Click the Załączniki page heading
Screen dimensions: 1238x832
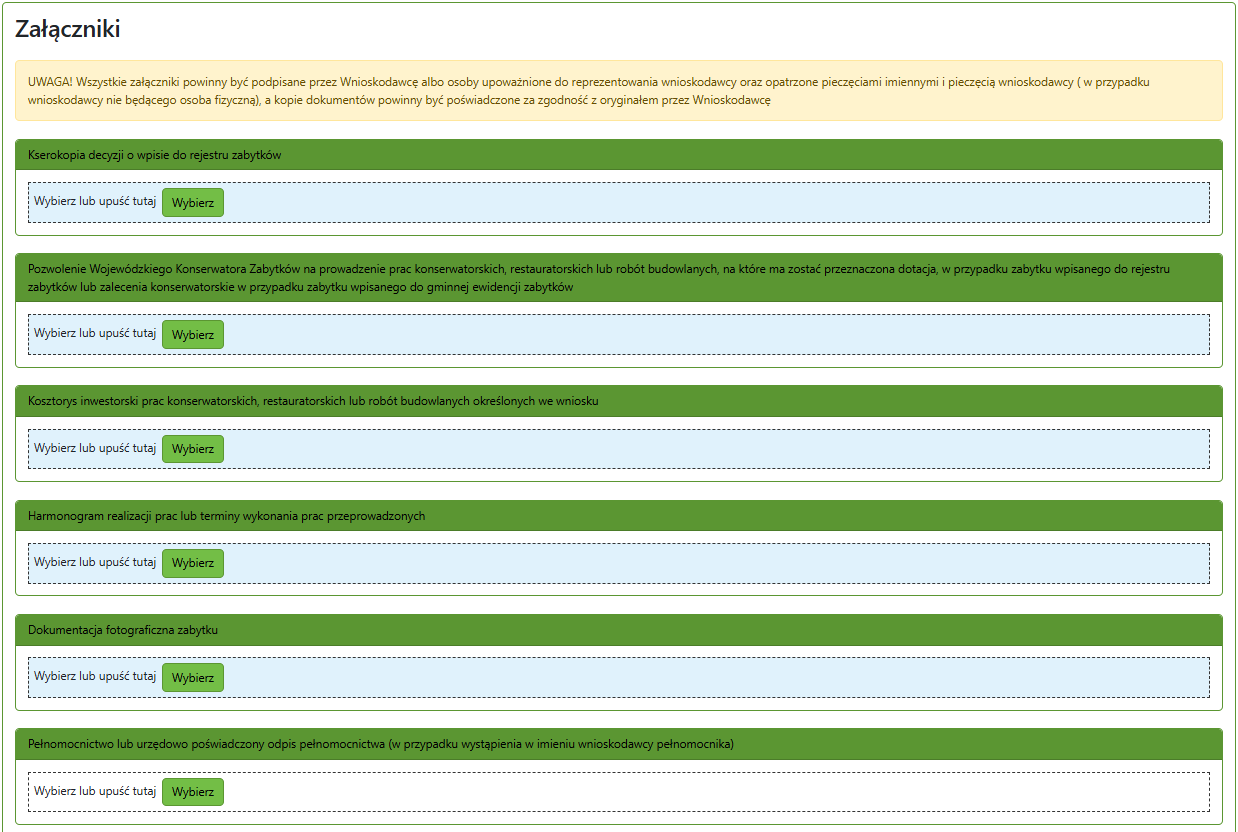click(x=68, y=30)
